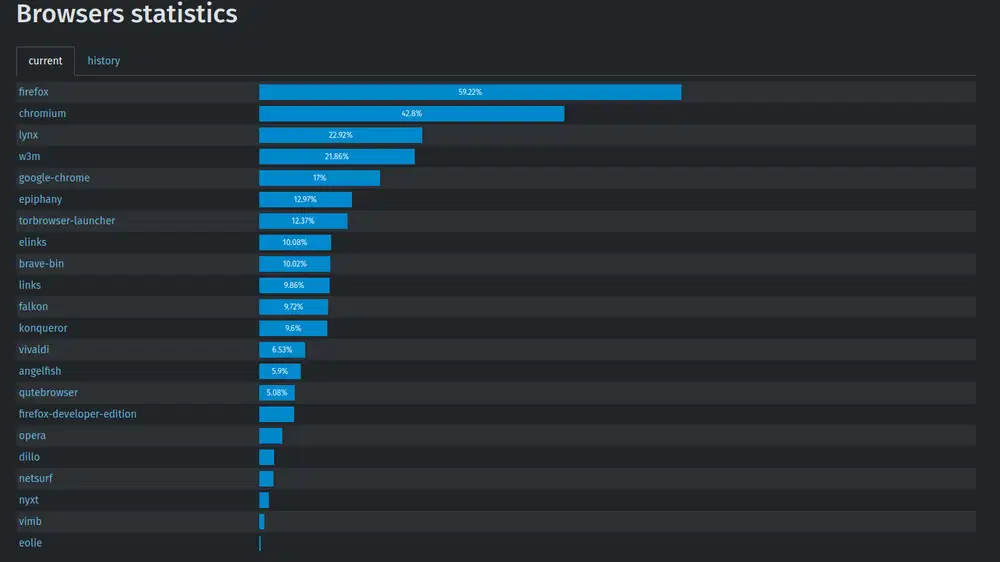The width and height of the screenshot is (1000, 562).
Task: Open the firefox package link
Action: (34, 92)
